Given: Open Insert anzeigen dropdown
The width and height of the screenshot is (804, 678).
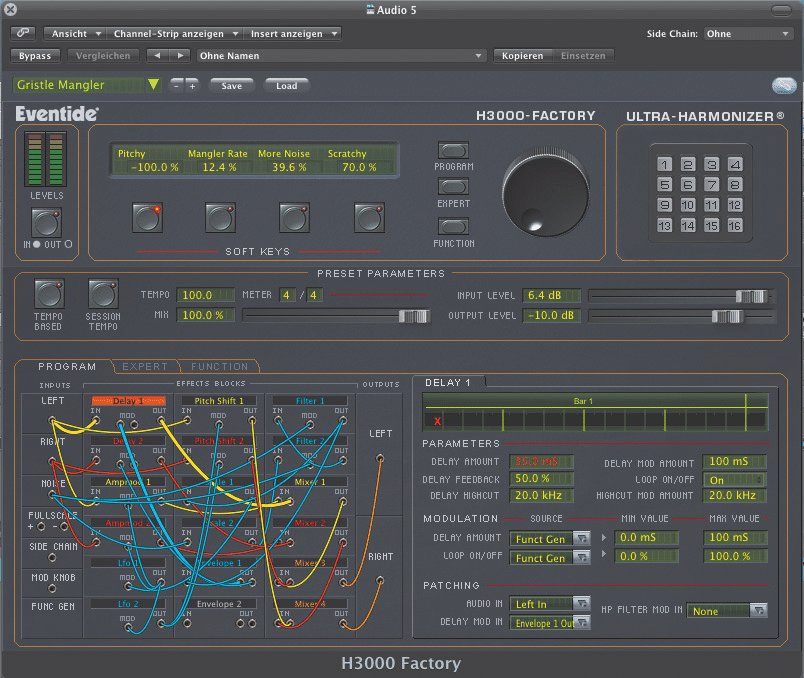Looking at the screenshot, I should [292, 34].
